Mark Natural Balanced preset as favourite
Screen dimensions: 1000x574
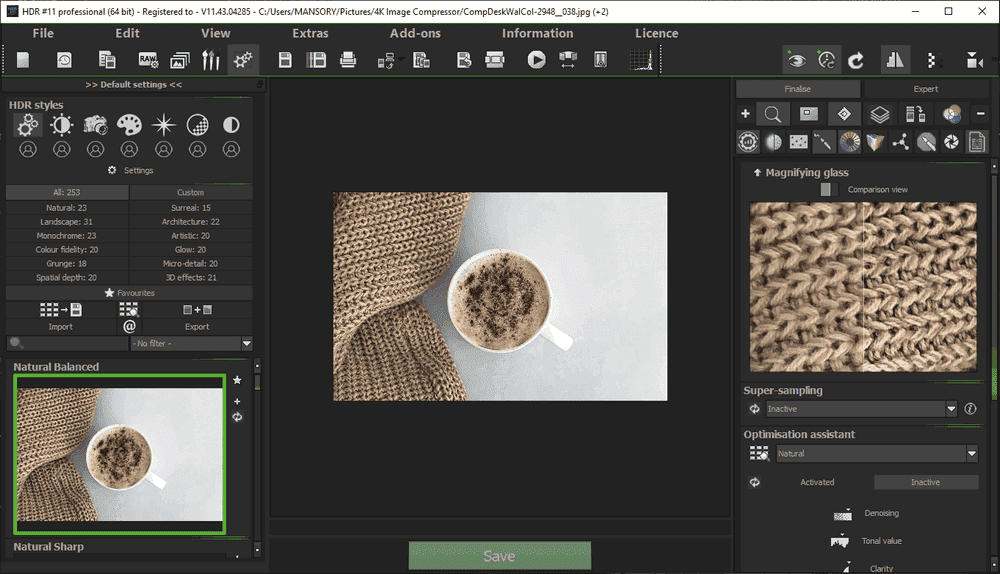pyautogui.click(x=237, y=380)
